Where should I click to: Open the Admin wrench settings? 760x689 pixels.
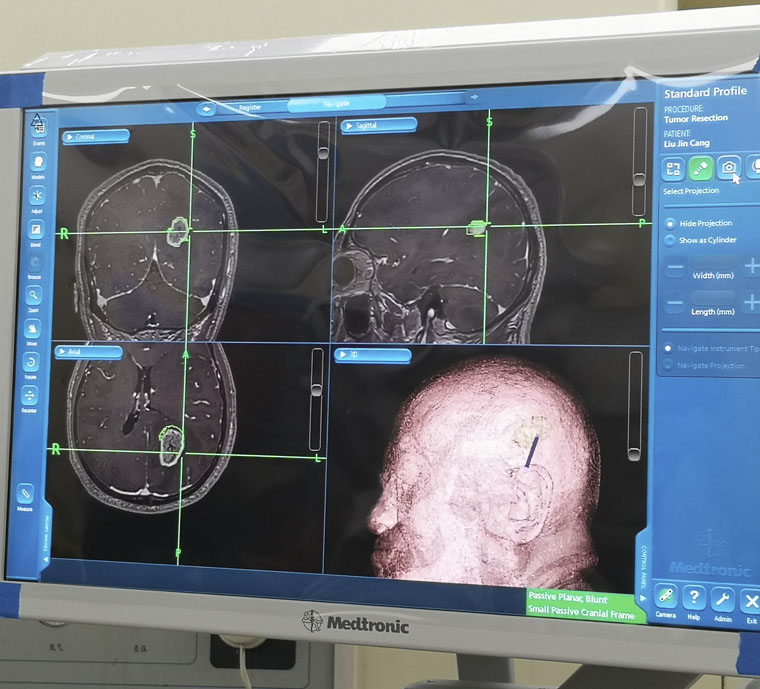[722, 600]
